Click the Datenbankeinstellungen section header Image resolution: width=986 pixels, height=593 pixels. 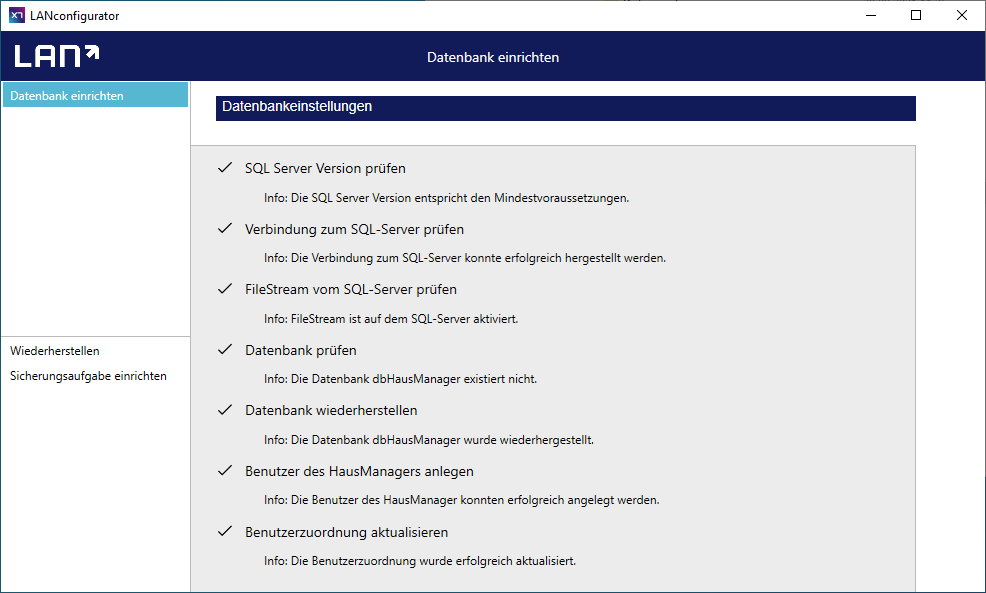(565, 107)
